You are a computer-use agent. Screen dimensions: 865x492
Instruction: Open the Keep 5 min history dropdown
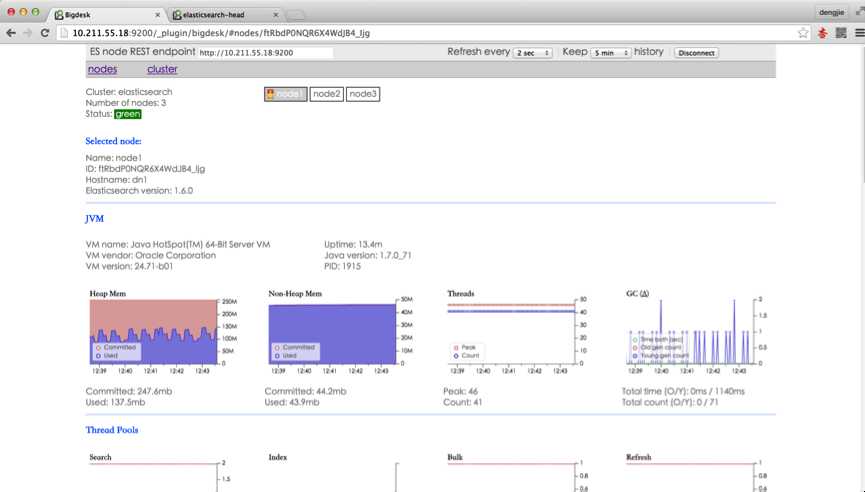tap(610, 52)
